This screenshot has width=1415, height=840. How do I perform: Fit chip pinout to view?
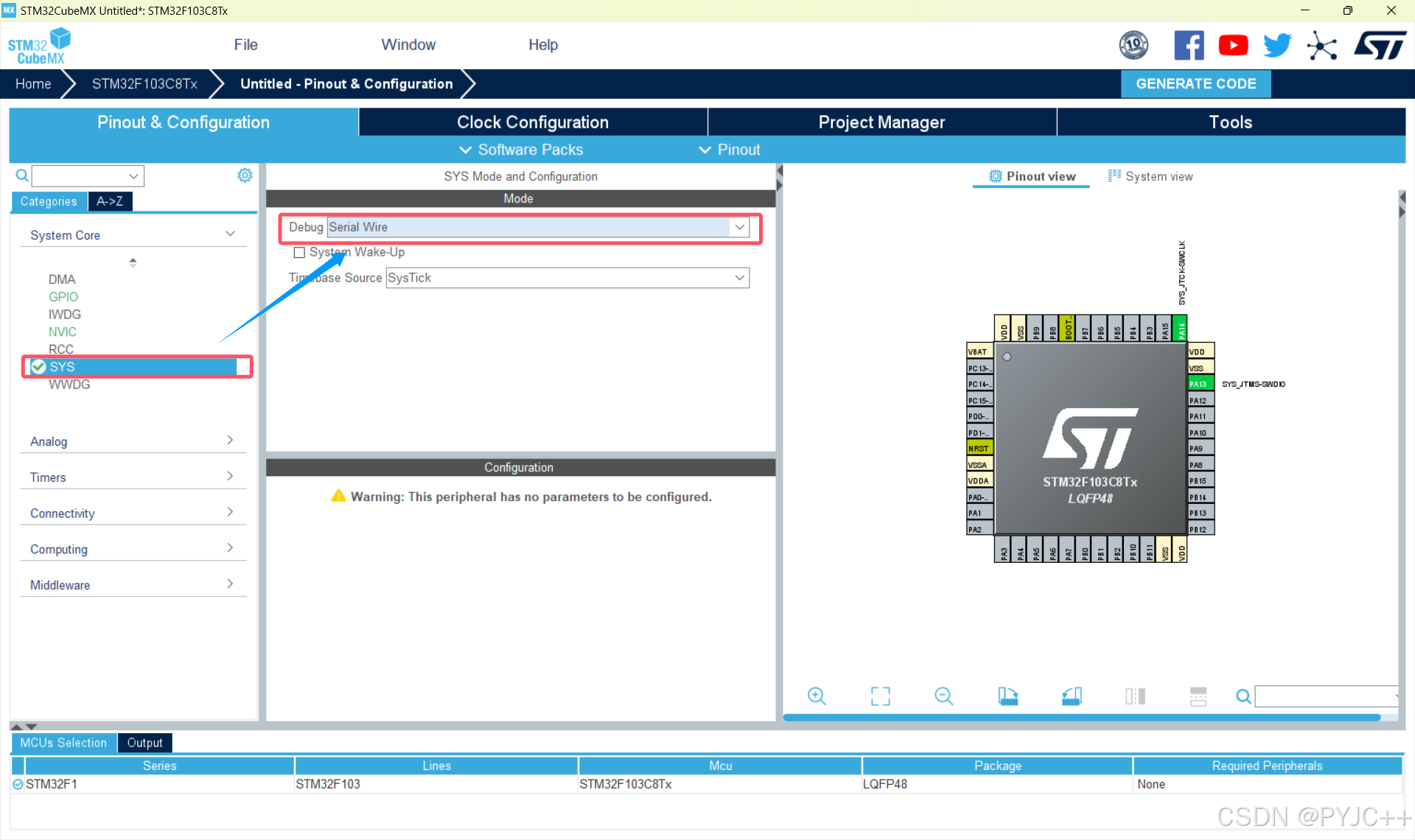click(x=880, y=696)
